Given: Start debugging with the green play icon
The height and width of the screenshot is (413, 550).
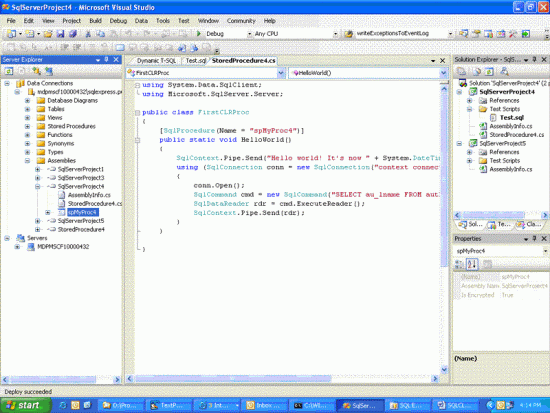Looking at the screenshot, I should tap(199, 34).
